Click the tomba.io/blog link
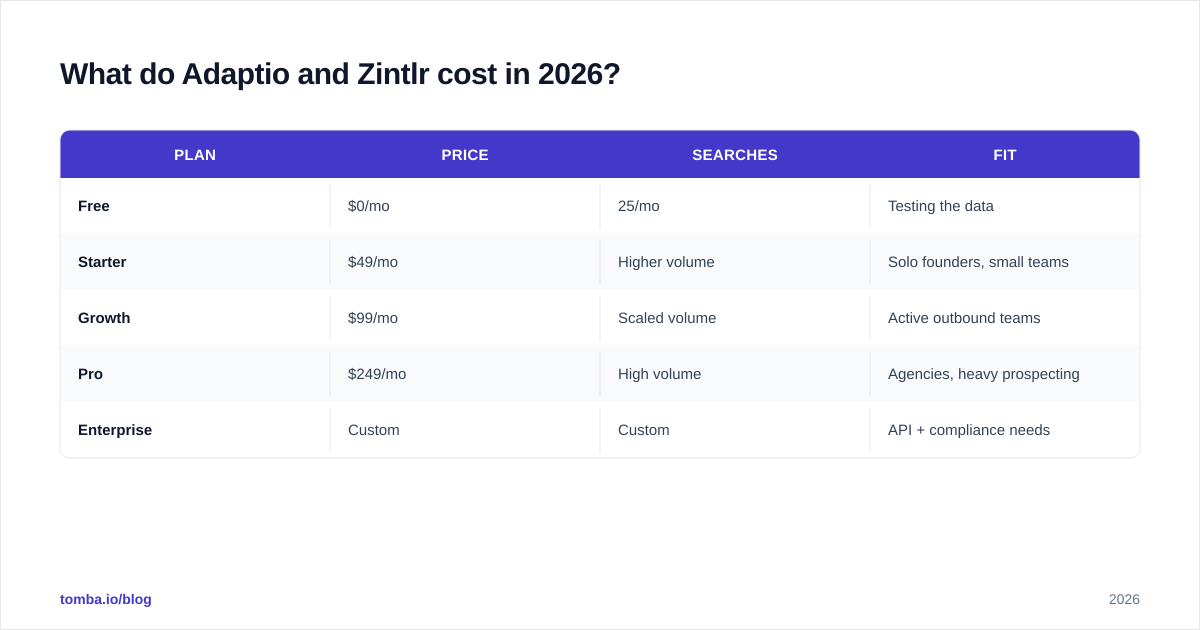Screen dimensions: 1200x630 pos(106,599)
